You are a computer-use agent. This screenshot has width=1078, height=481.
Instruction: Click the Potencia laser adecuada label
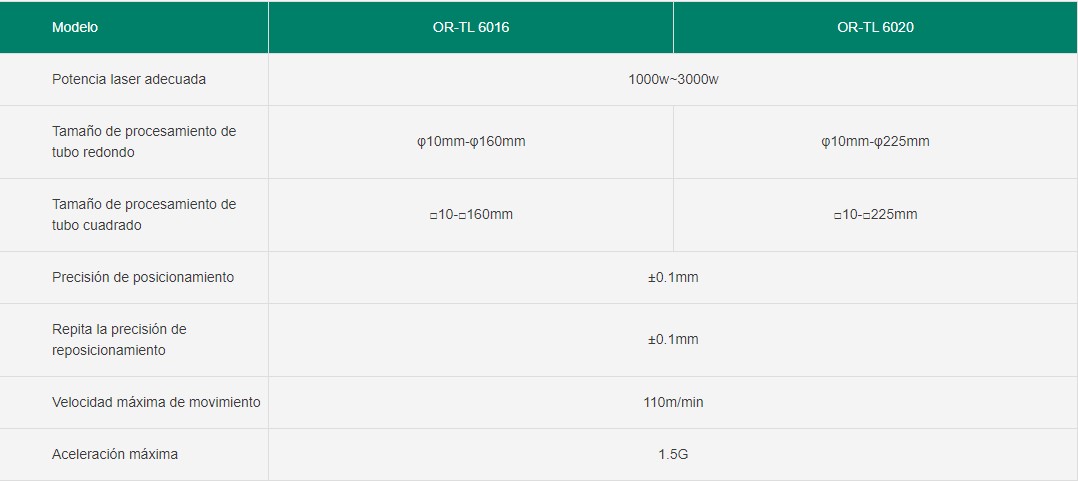pos(129,79)
